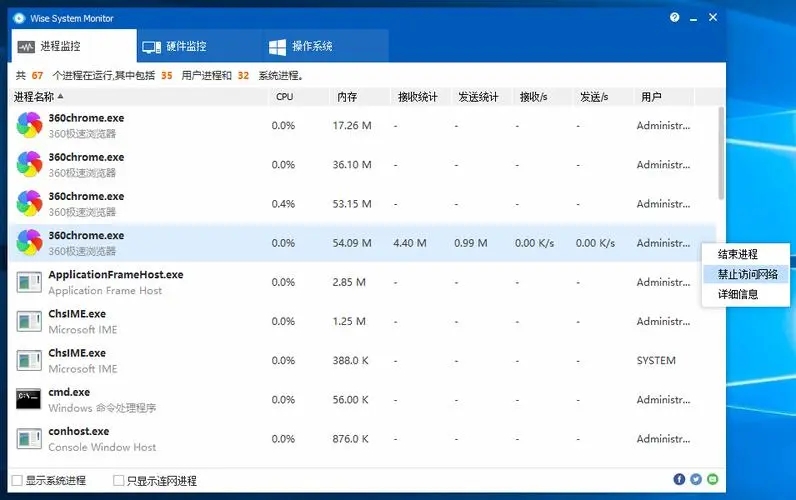This screenshot has height=500, width=796.
Task: Sort the list by CPU column
Action: point(285,97)
